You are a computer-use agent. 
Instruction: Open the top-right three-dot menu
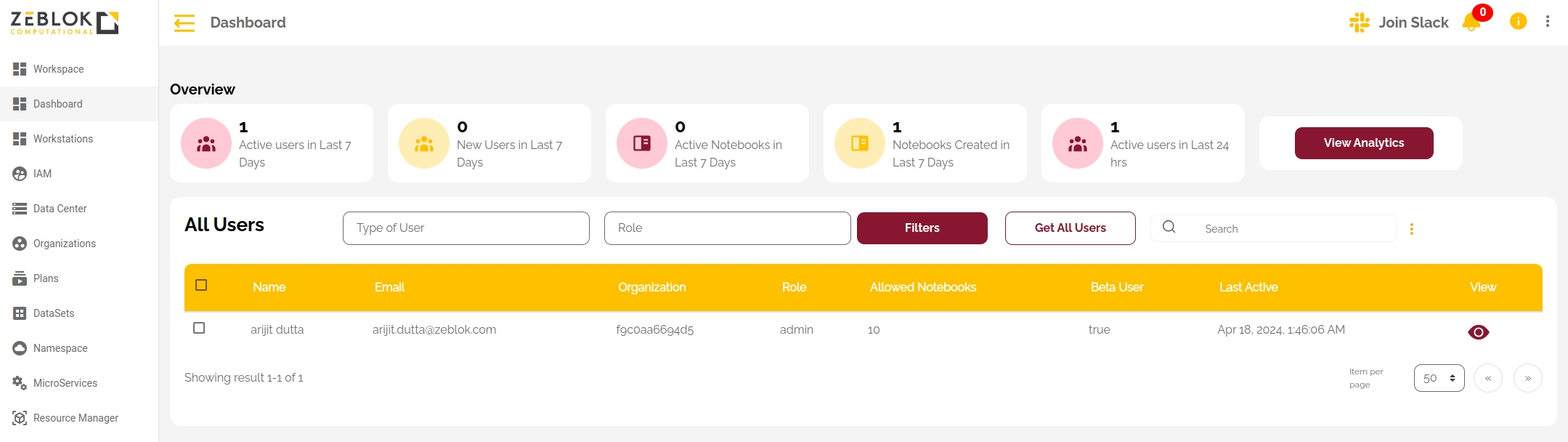[x=1548, y=22]
